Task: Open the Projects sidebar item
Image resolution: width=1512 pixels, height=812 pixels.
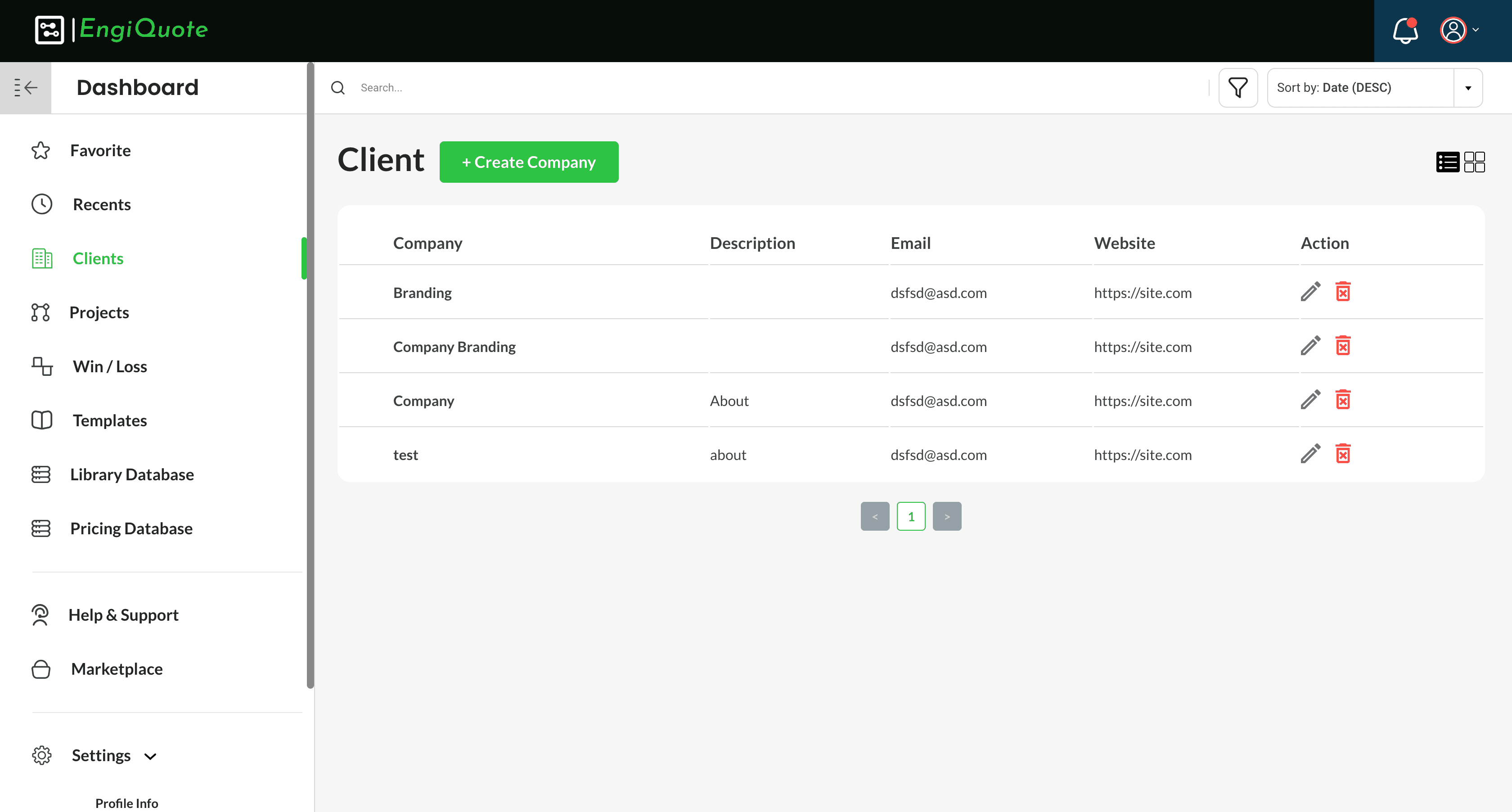Action: (99, 312)
